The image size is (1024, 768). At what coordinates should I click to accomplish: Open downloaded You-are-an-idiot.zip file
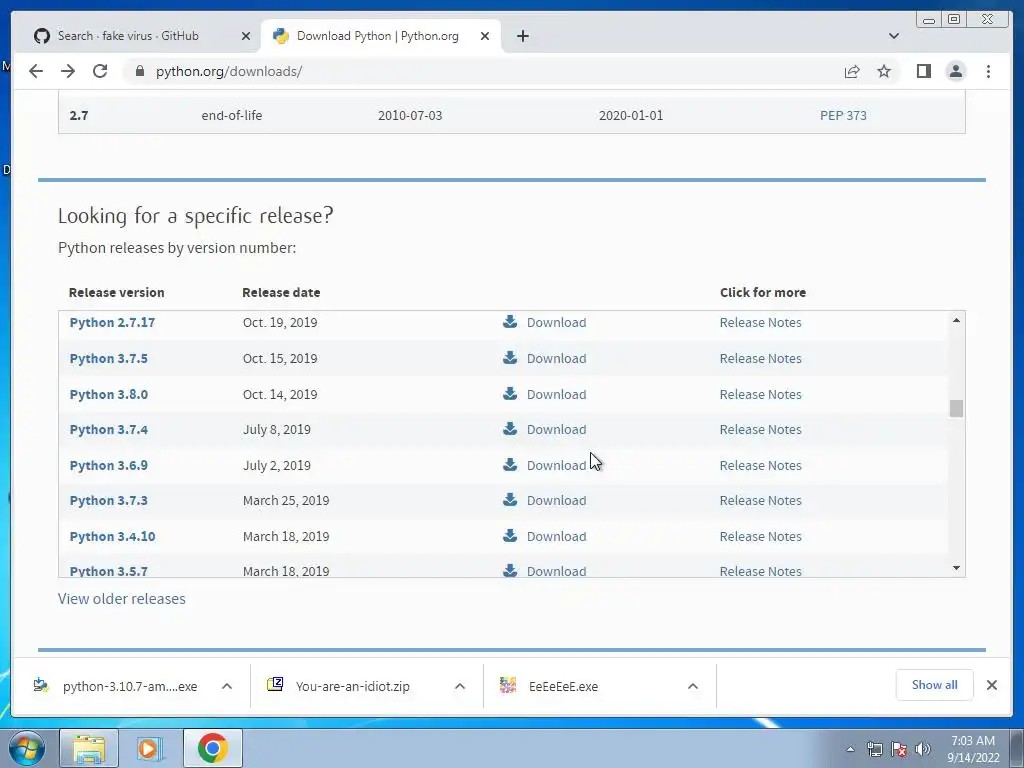[353, 686]
